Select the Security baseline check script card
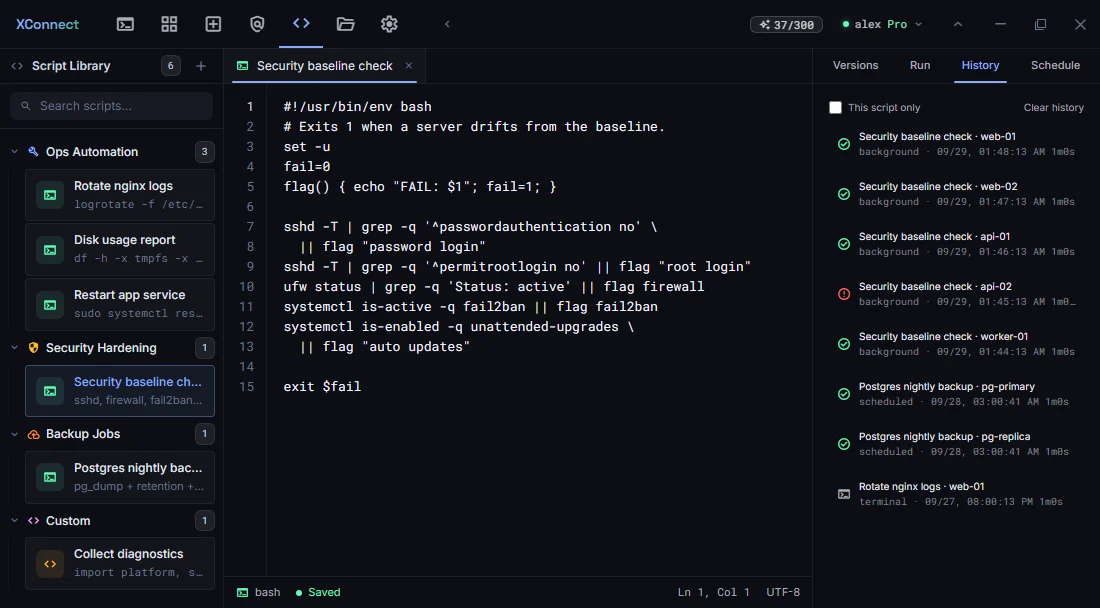 coord(120,391)
